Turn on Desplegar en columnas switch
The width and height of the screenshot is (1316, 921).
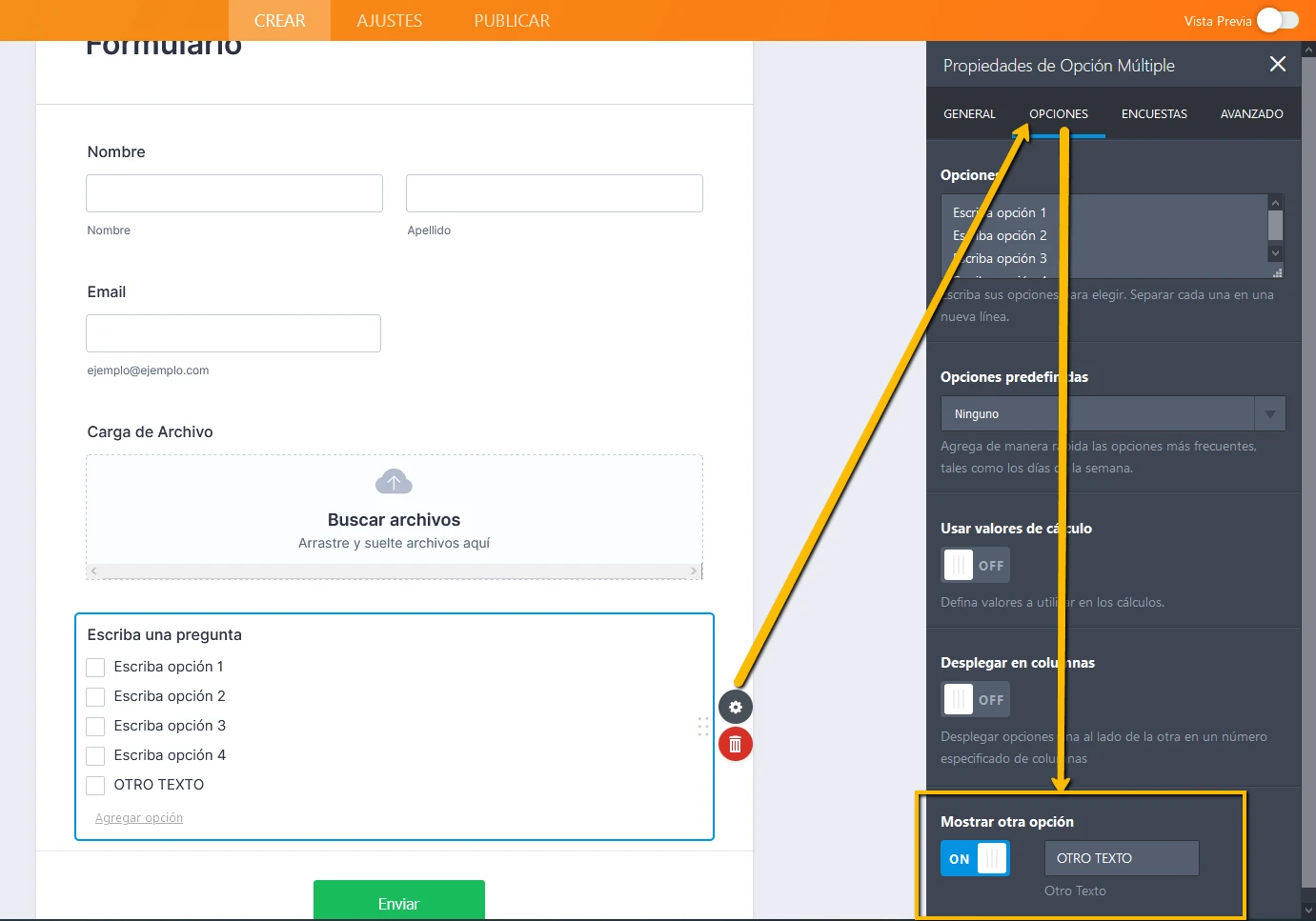click(x=974, y=699)
